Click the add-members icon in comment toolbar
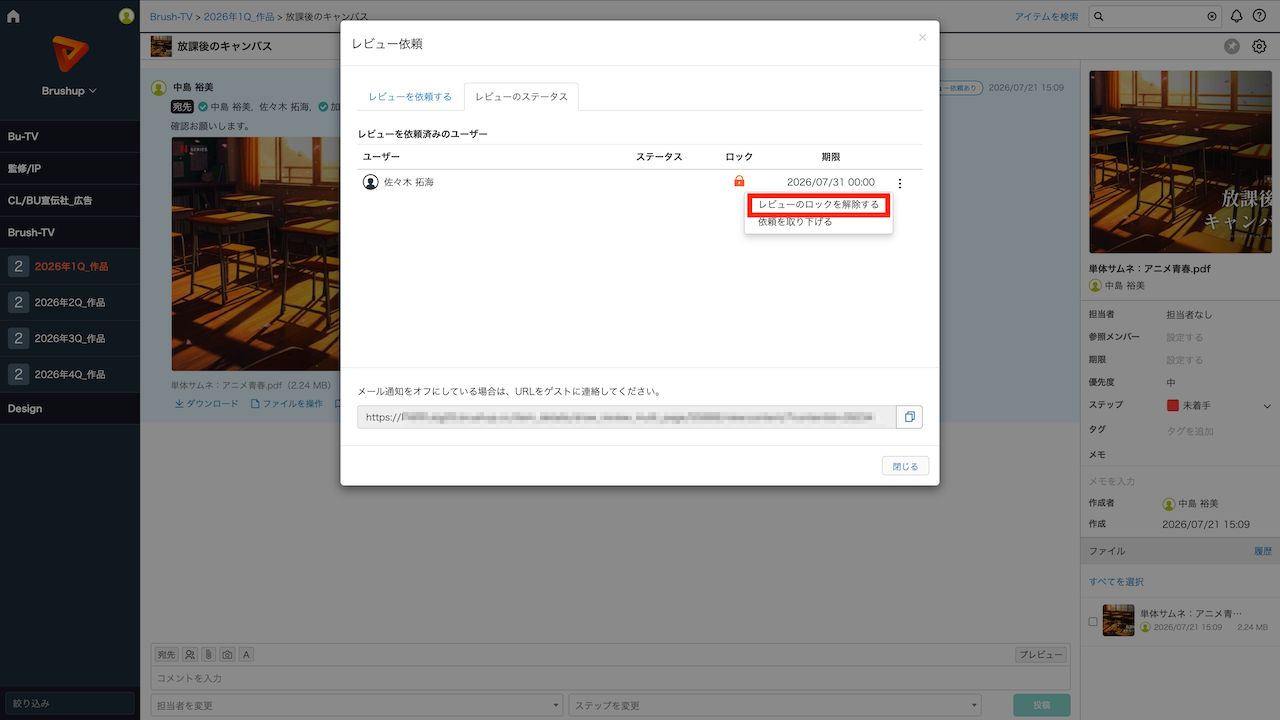The image size is (1280, 720). [190, 654]
